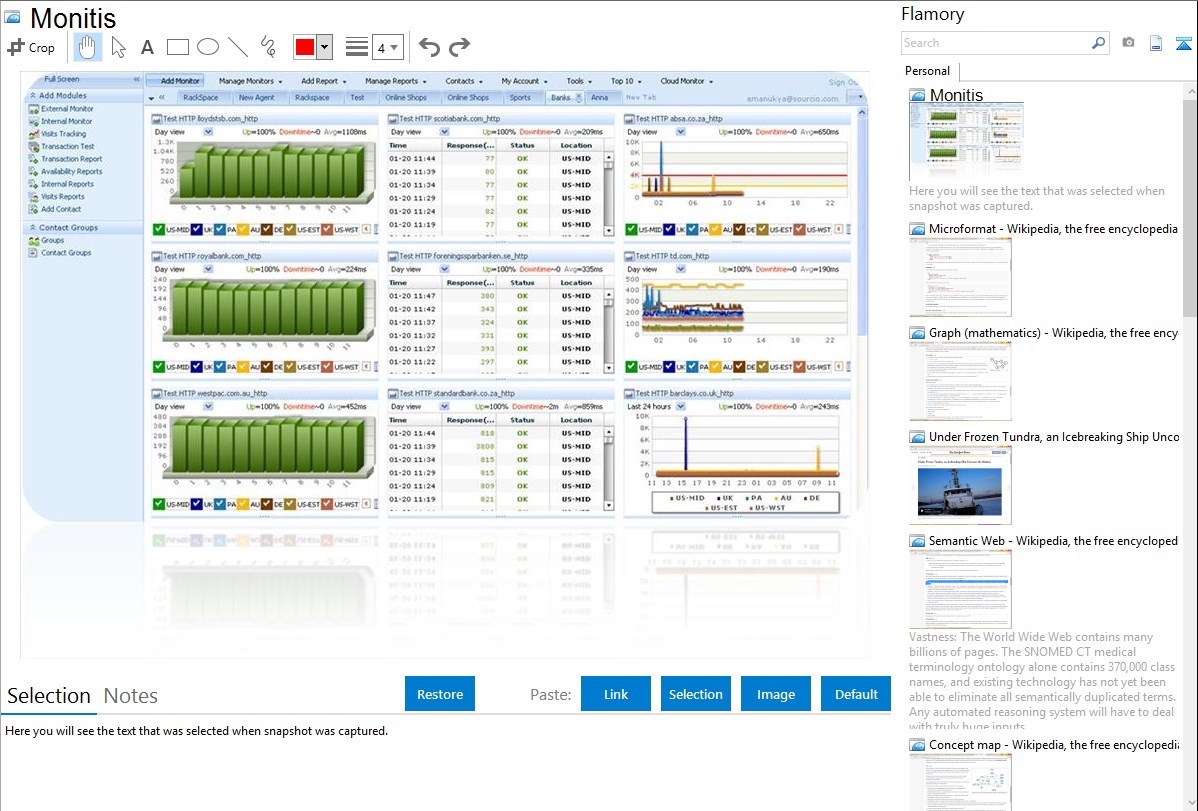Activate the hand pan tool
This screenshot has height=811, width=1198.
coord(87,47)
